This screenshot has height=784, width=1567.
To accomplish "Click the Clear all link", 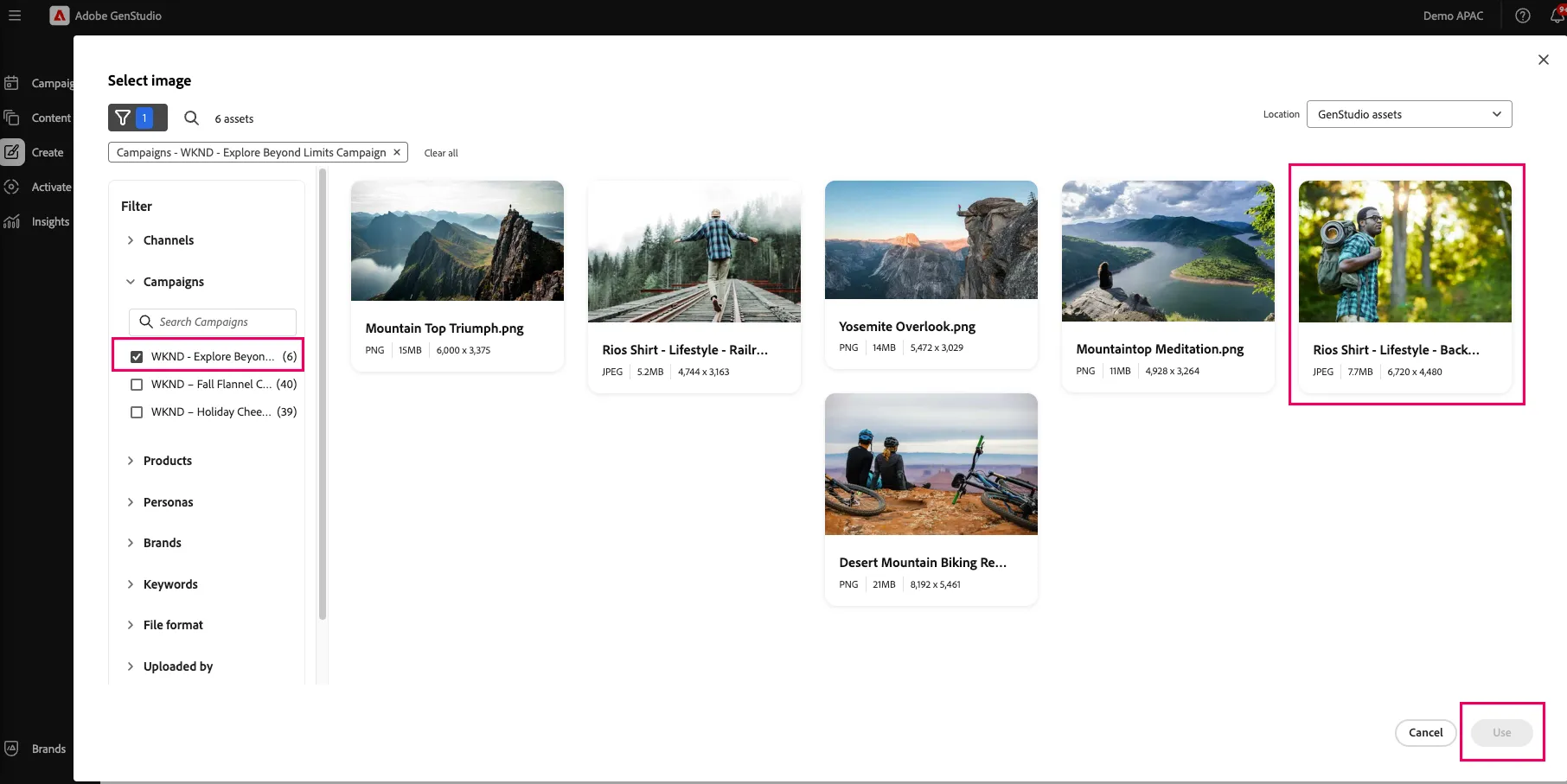I will coord(441,153).
